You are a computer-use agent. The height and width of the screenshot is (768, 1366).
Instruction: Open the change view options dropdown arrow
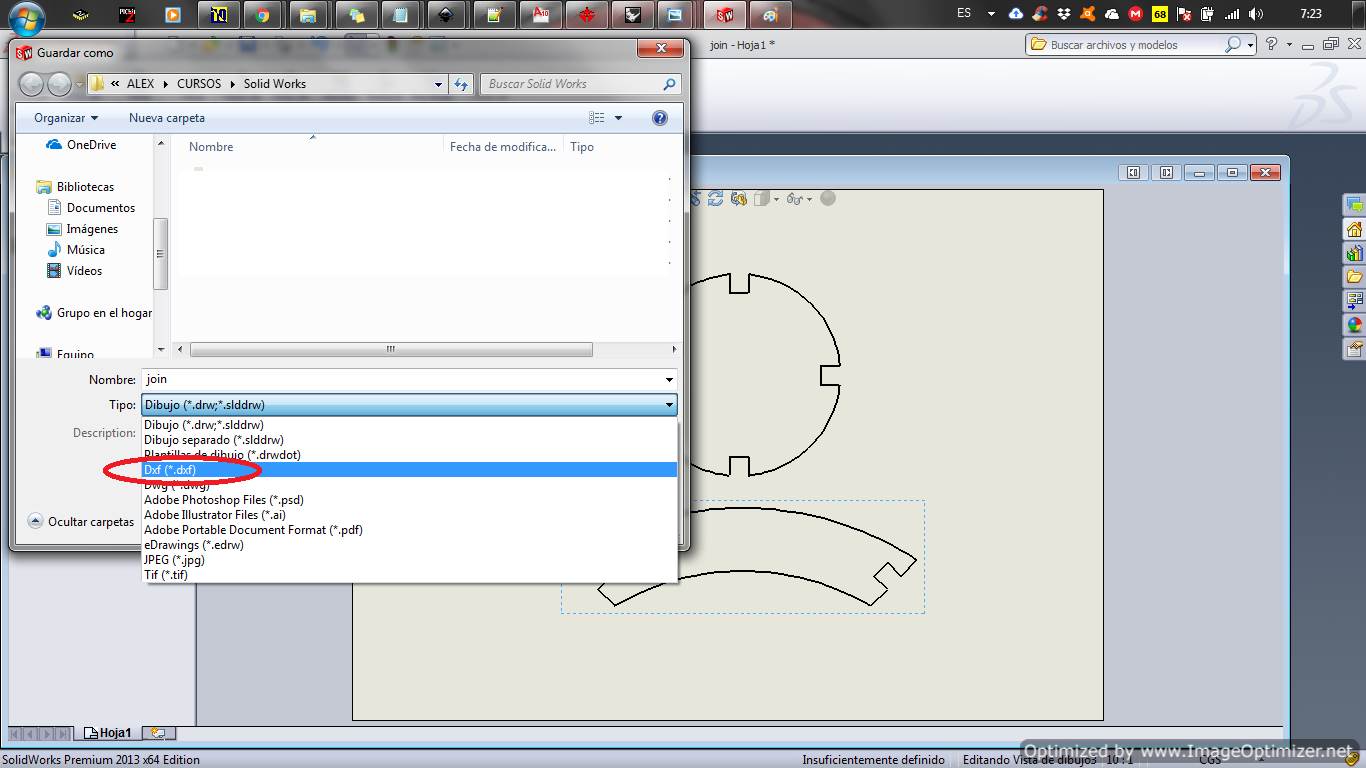point(618,118)
